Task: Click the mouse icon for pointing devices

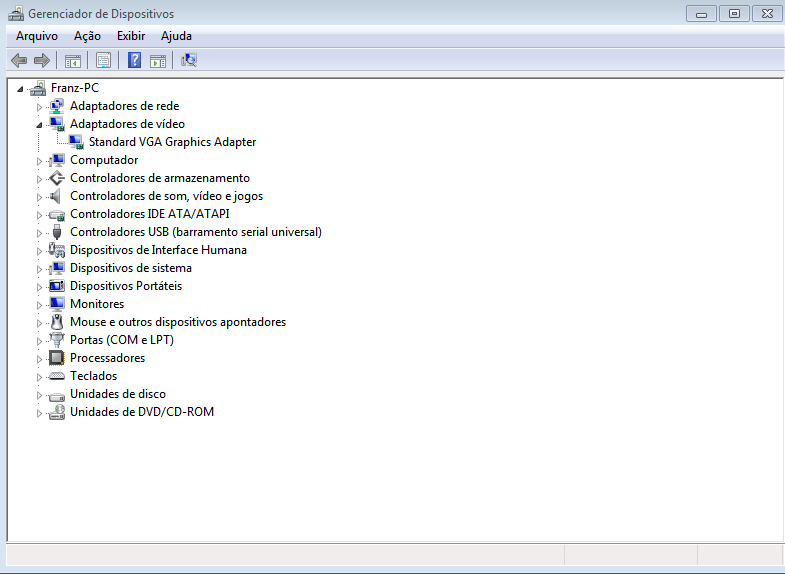Action: [x=57, y=322]
